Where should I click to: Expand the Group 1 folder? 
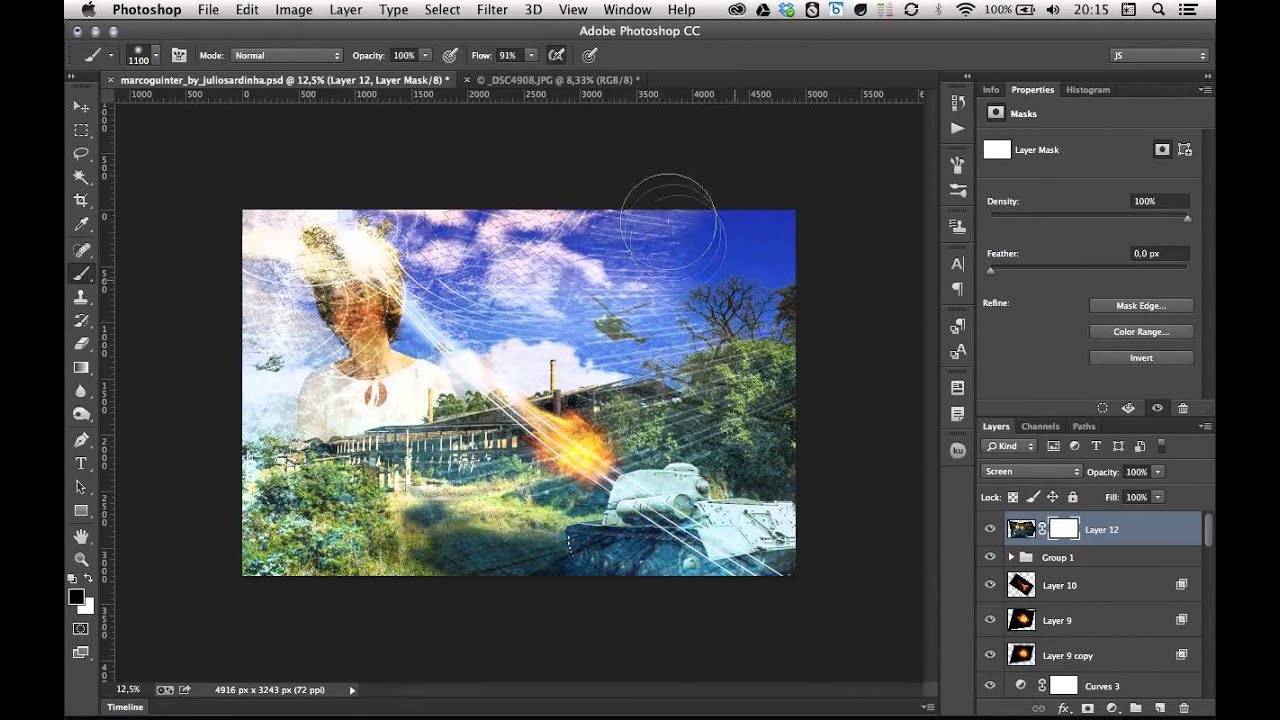1011,557
